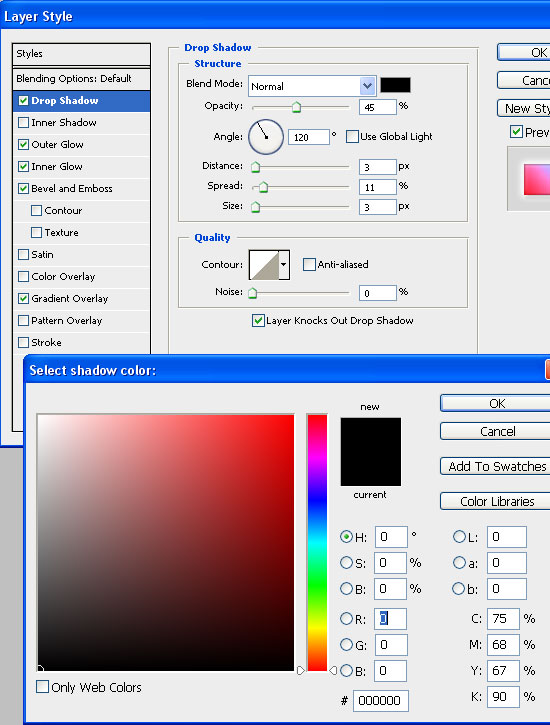Click the black shadow color swatch
The width and height of the screenshot is (550, 725).
tap(395, 85)
